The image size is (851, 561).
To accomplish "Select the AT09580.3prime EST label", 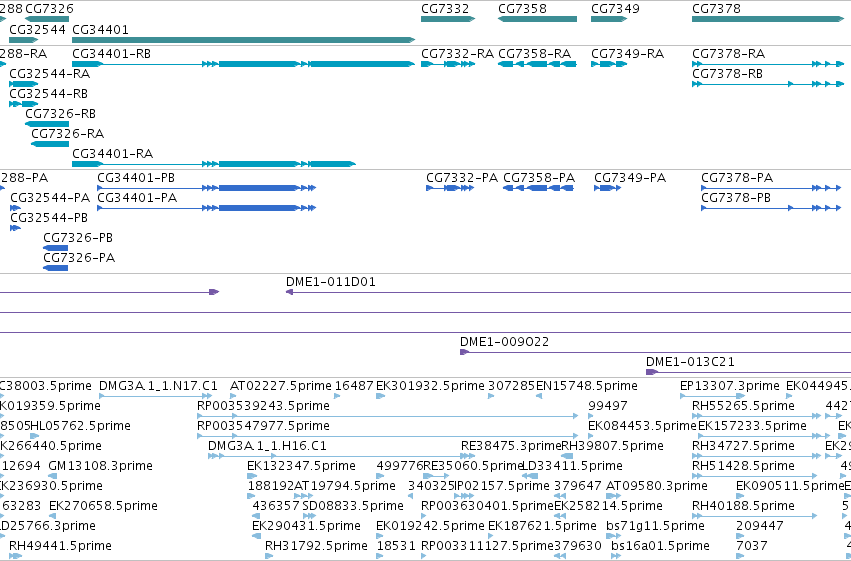I will coord(656,486).
